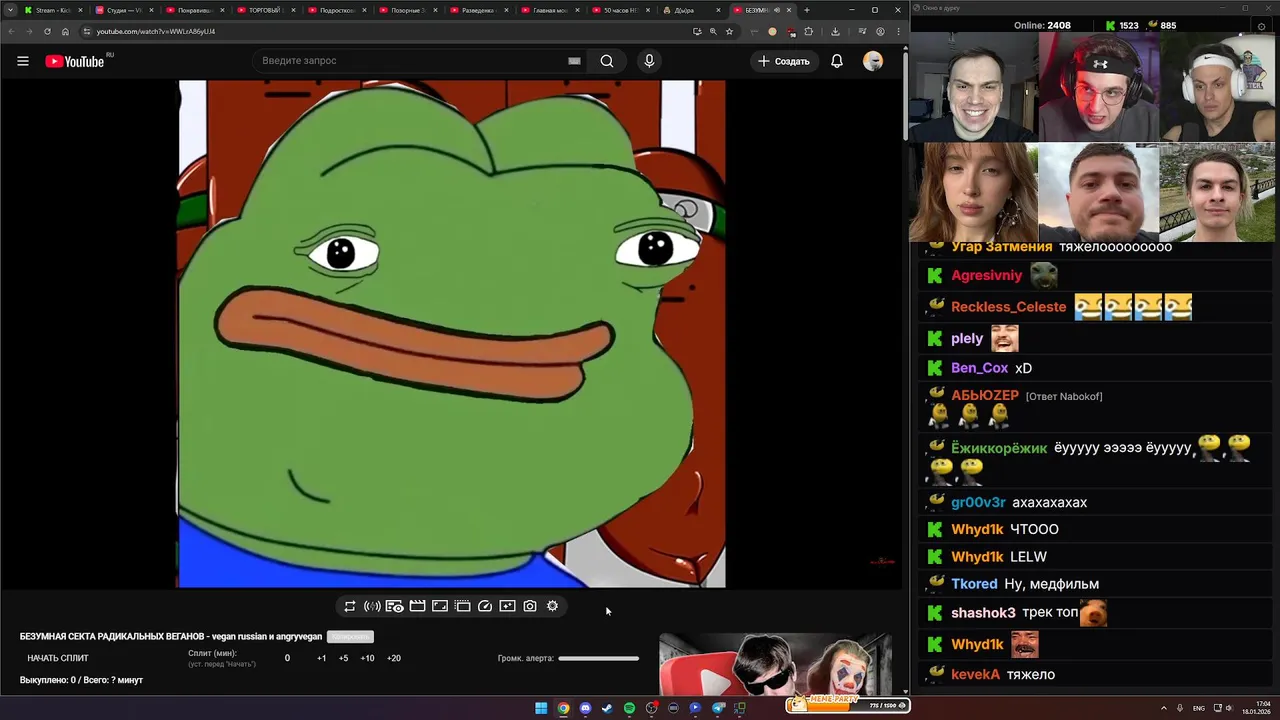Image resolution: width=1280 pixels, height=720 pixels.
Task: Switch to the 50 часов tab
Action: click(x=621, y=10)
